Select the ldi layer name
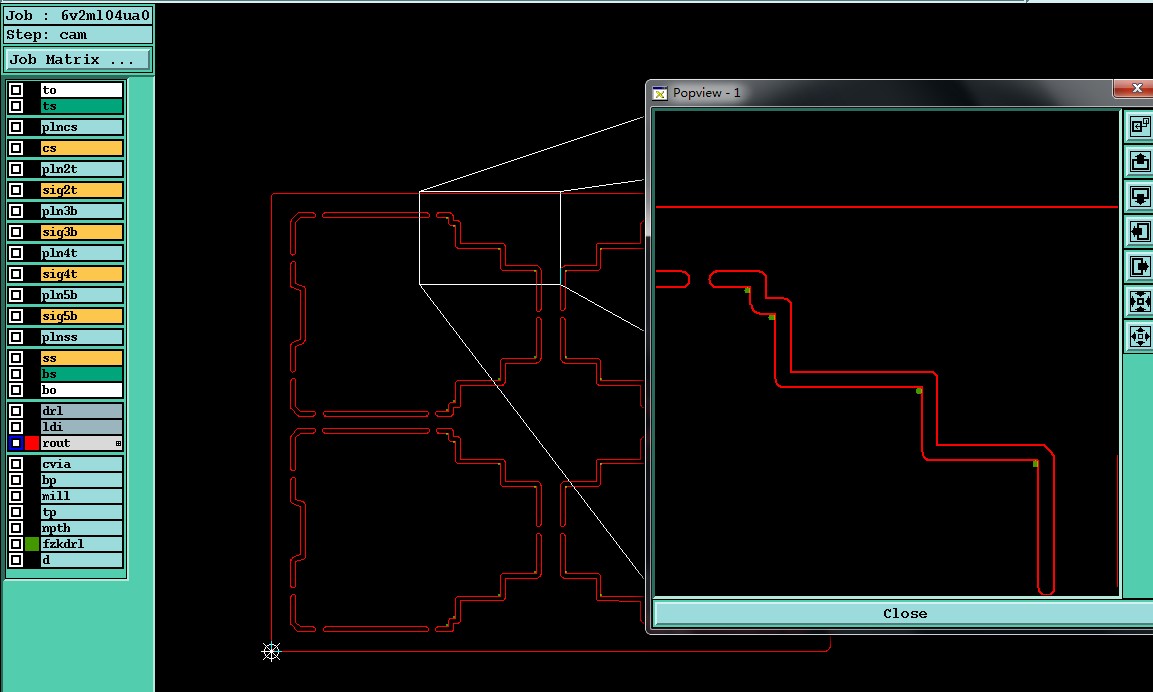Screen dimensions: 1153x692 [82, 427]
